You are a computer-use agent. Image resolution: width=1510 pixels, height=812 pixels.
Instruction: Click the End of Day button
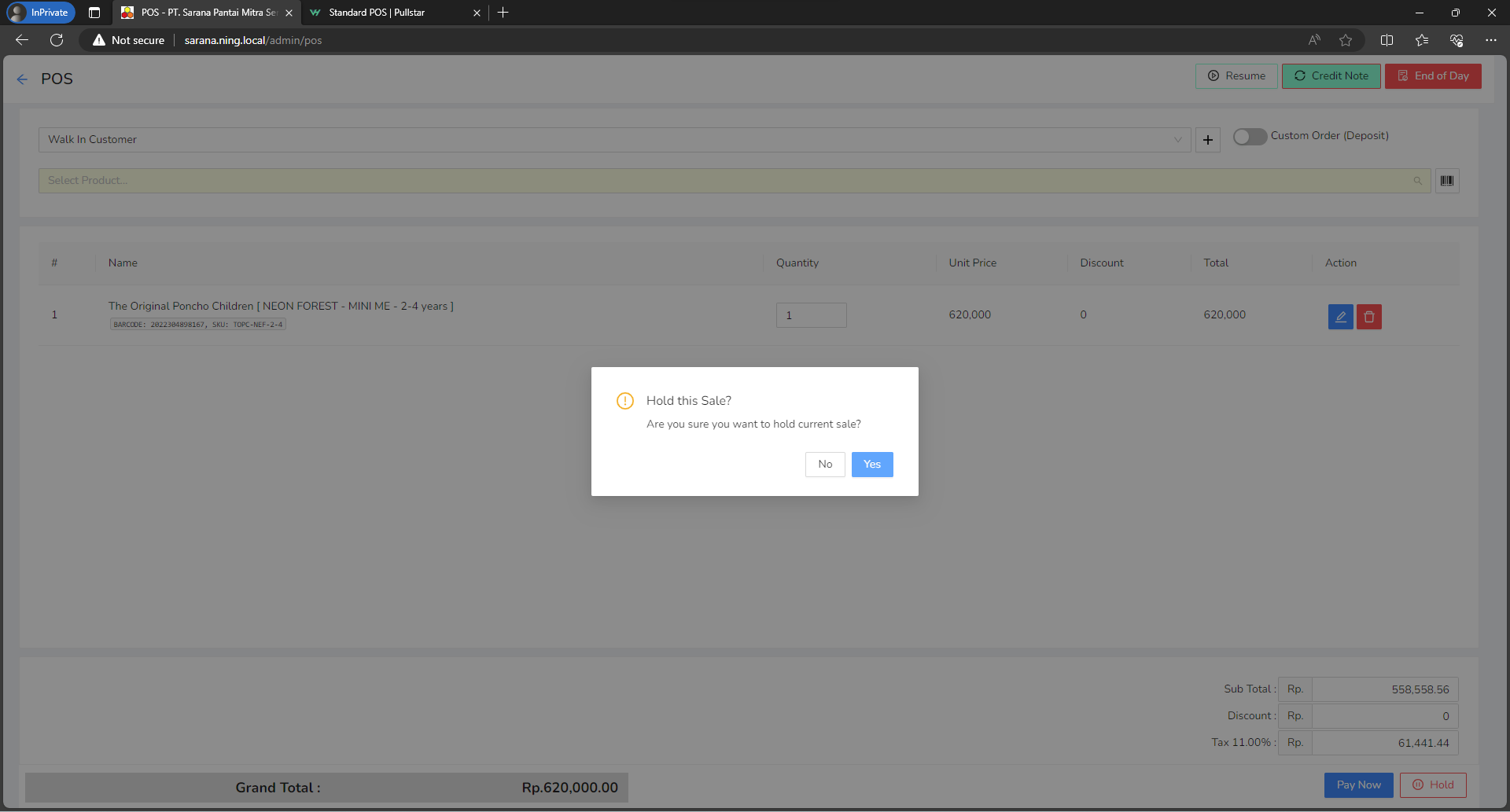[1433, 76]
